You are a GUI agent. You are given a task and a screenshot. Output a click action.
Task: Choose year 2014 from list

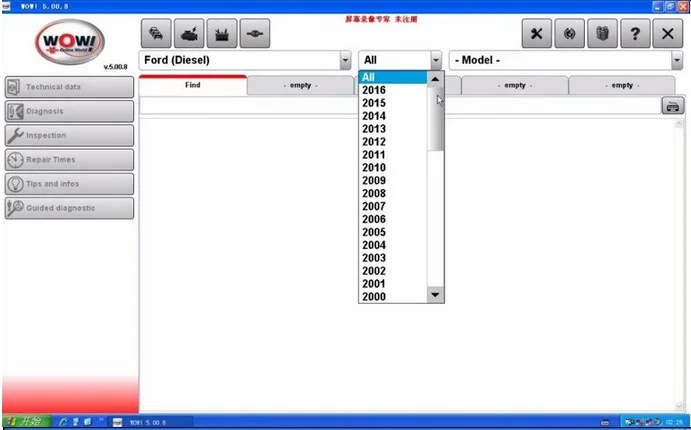pyautogui.click(x=393, y=116)
